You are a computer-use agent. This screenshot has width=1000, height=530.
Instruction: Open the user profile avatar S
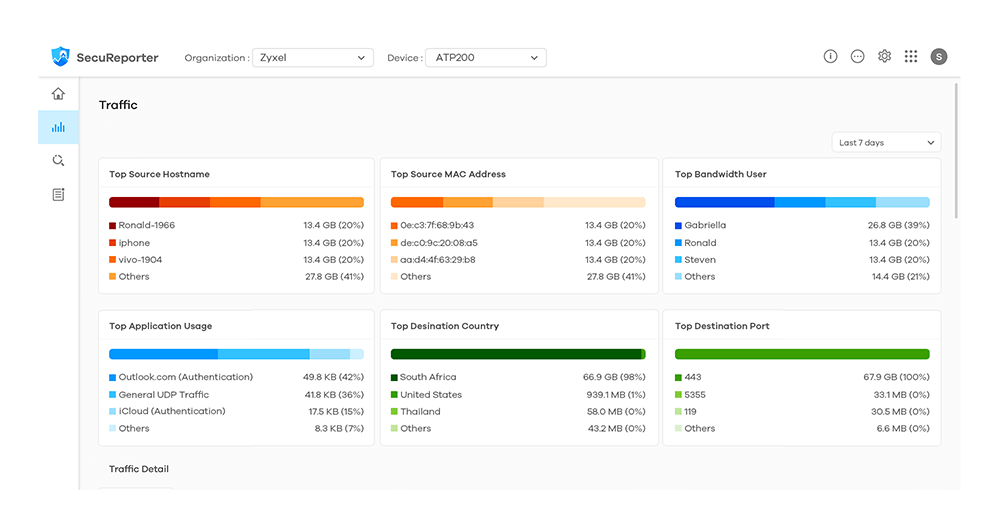coord(938,57)
